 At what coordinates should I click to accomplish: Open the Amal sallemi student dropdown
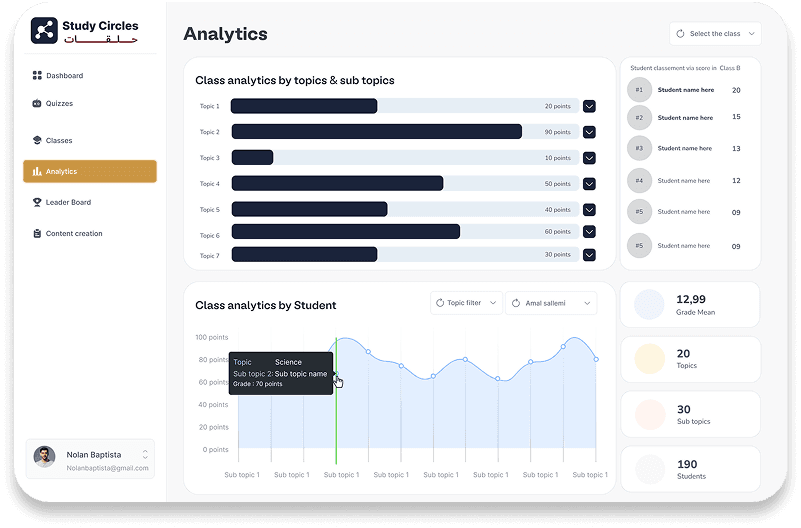pyautogui.click(x=550, y=303)
